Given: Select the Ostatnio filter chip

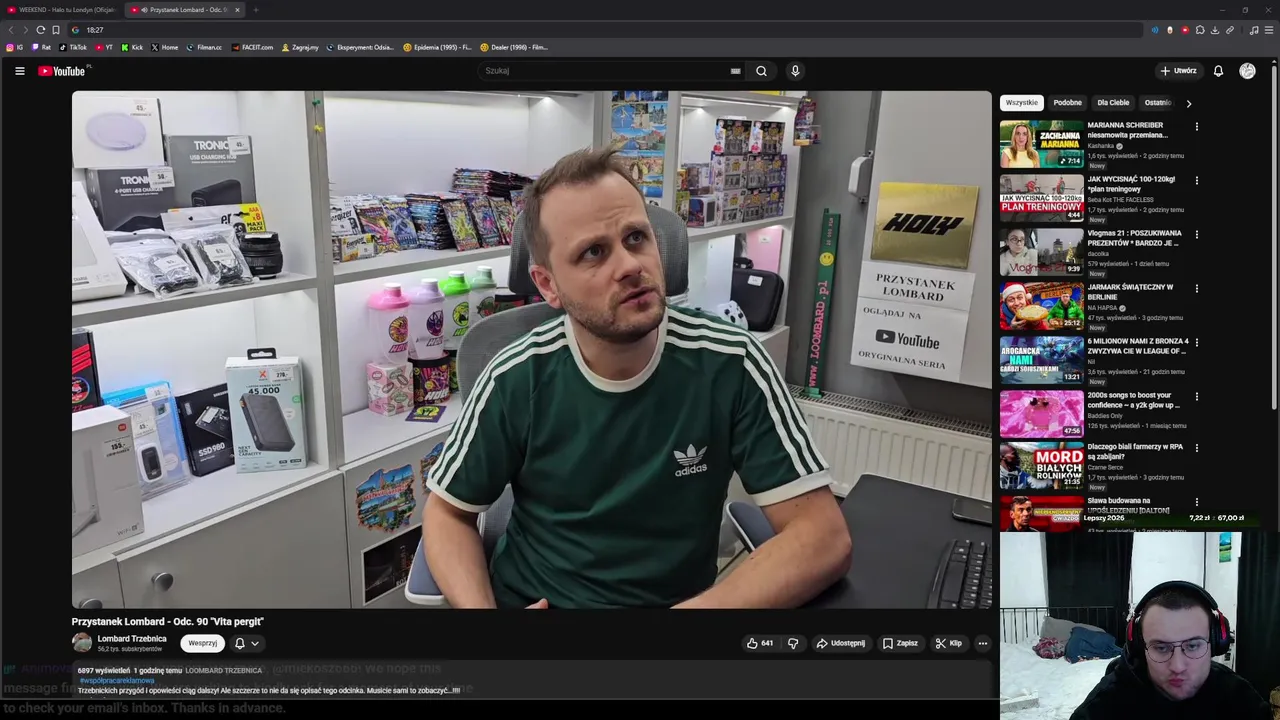Looking at the screenshot, I should [x=1157, y=103].
